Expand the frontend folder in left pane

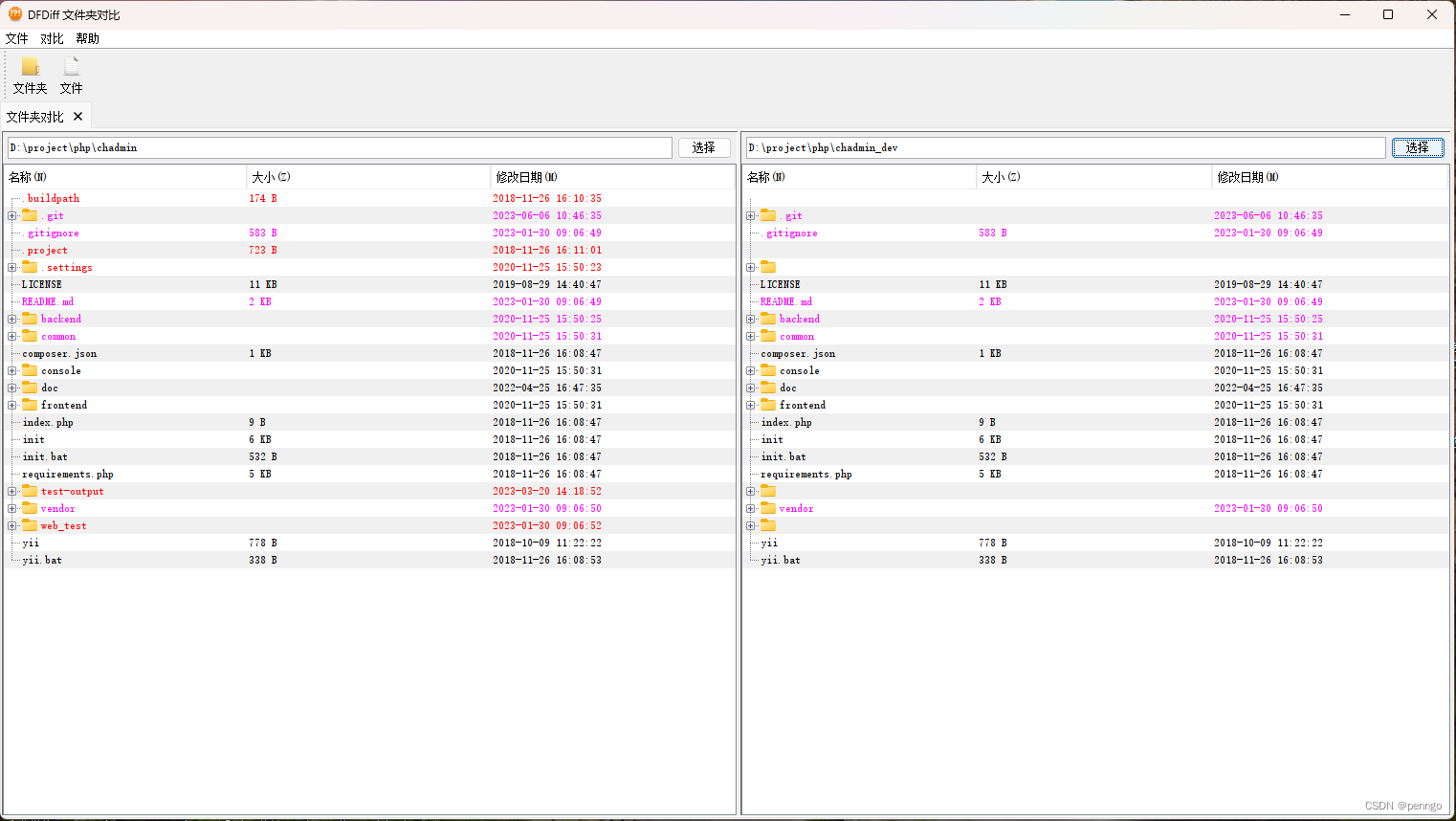pyautogui.click(x=12, y=405)
